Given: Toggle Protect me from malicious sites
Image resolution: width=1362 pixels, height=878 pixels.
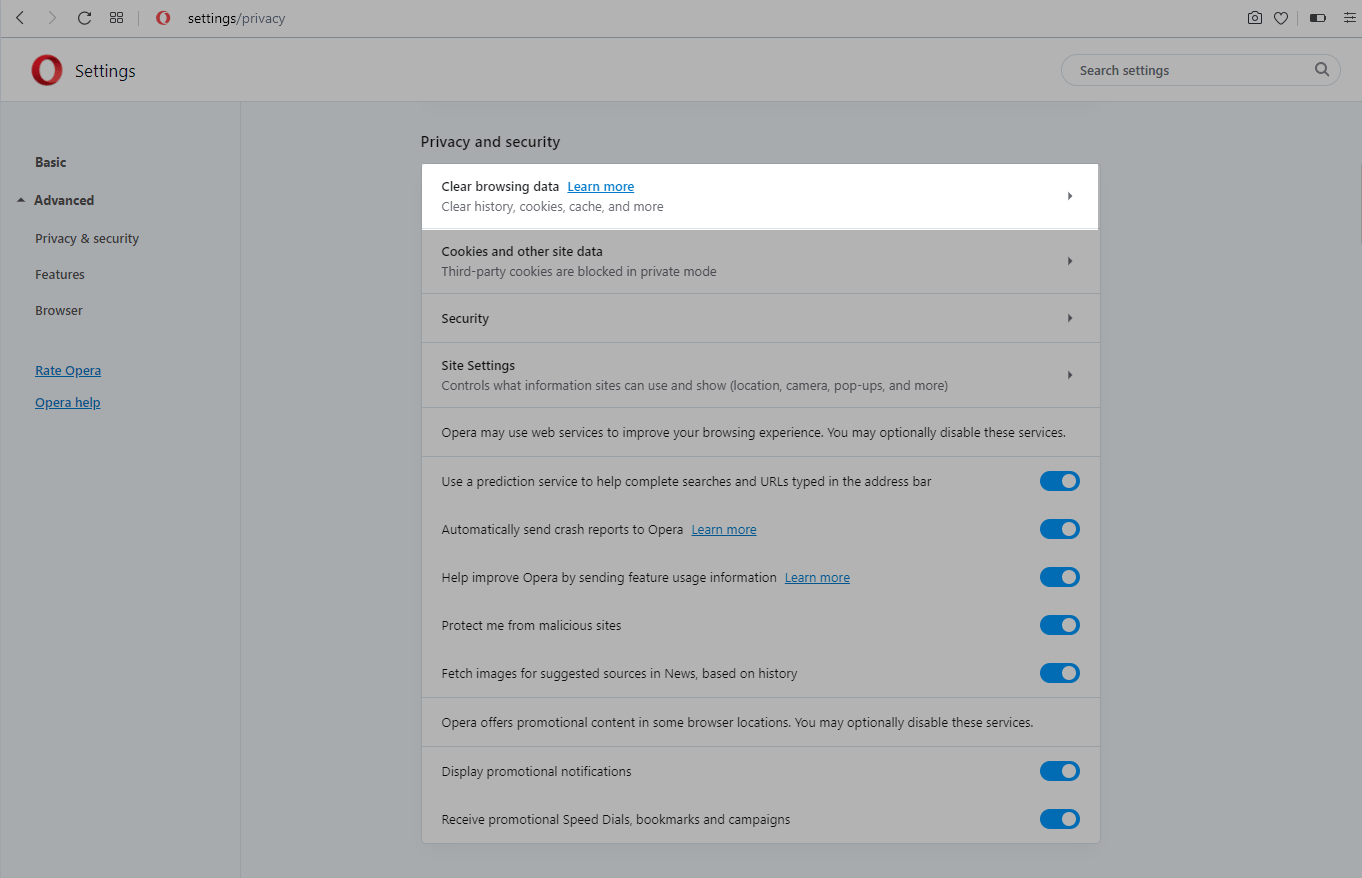Looking at the screenshot, I should coord(1059,625).
